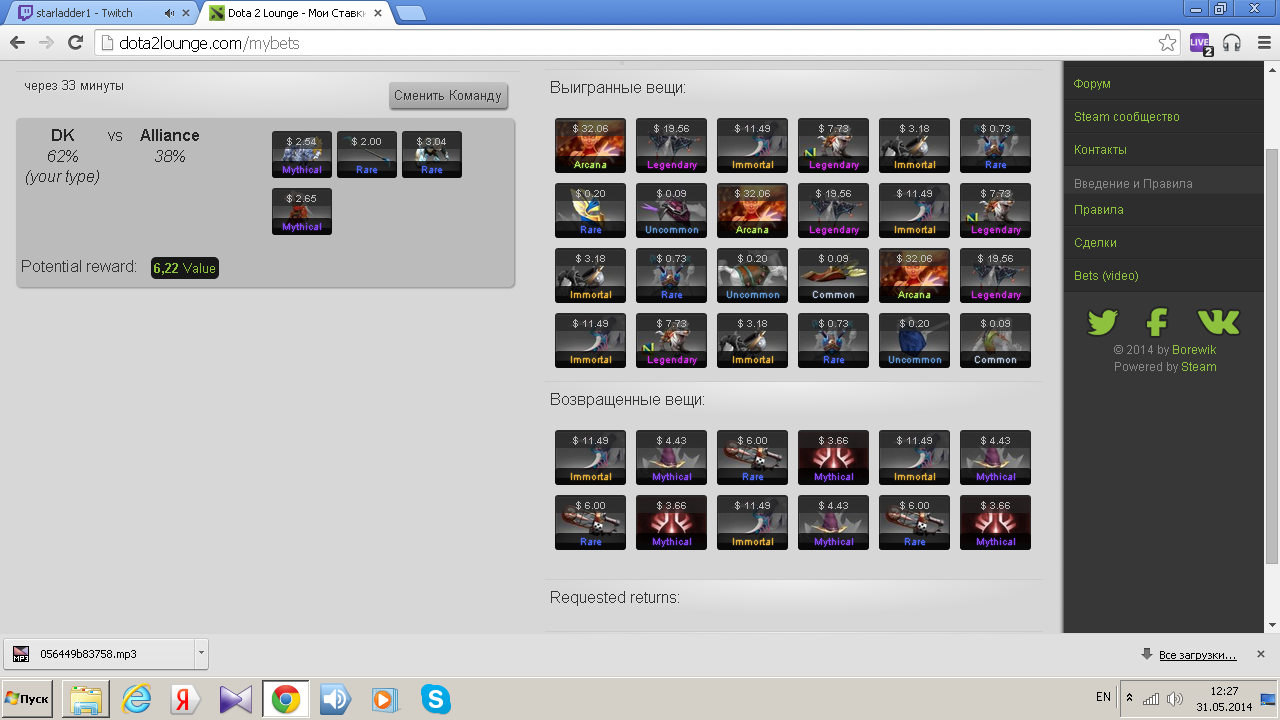This screenshot has width=1280, height=720.
Task: Click the 6,22 Value reward badge
Action: click(x=185, y=268)
